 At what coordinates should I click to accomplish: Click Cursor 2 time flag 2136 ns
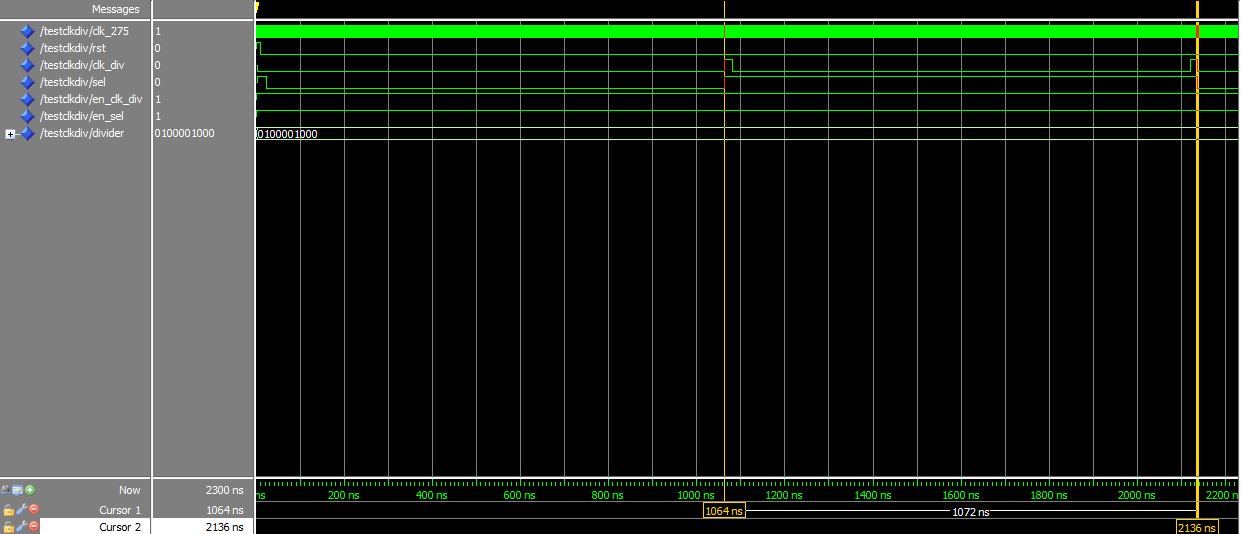coord(1197,528)
